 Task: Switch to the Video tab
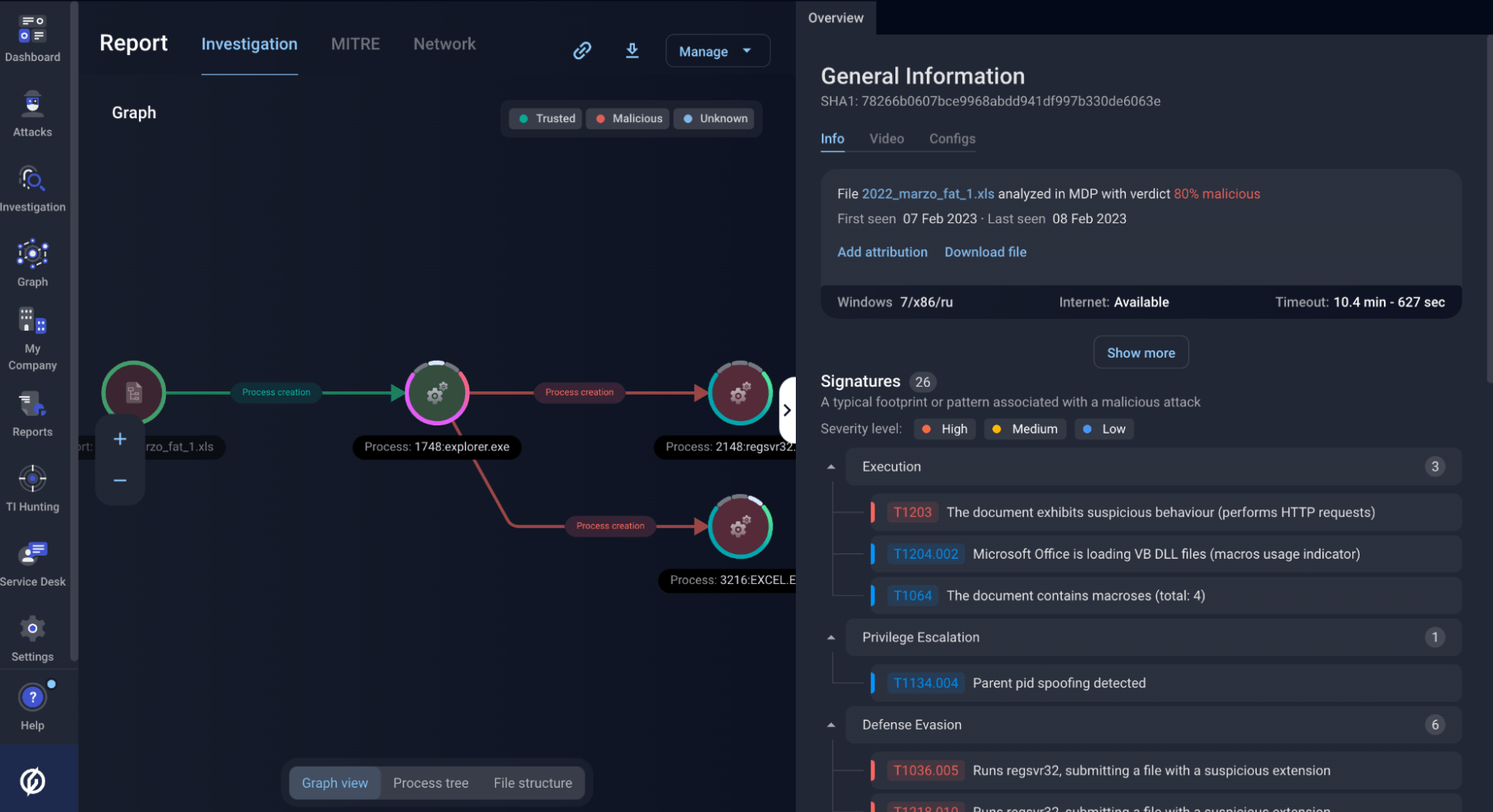tap(886, 138)
